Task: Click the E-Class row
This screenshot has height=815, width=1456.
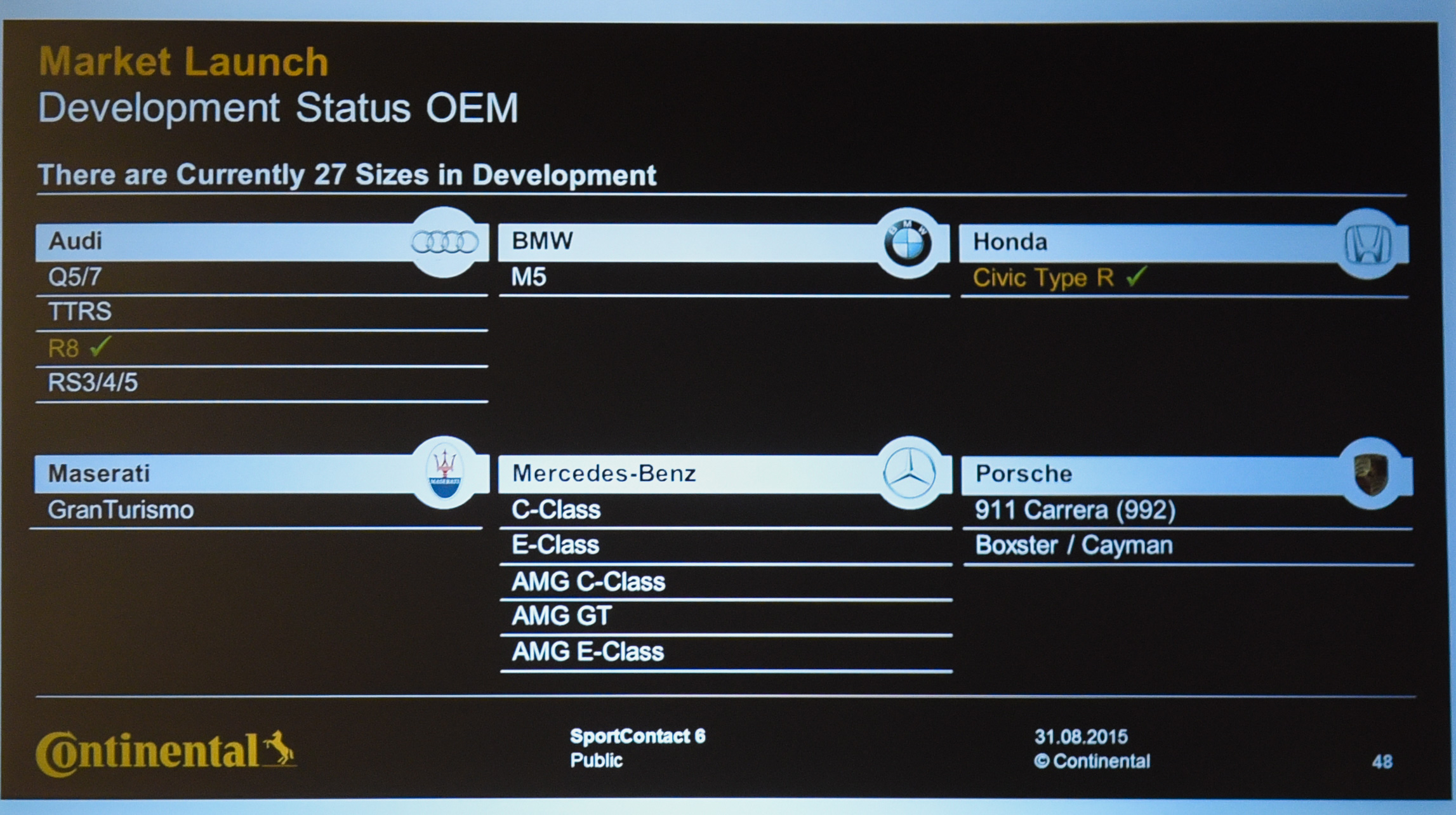Action: click(x=726, y=545)
